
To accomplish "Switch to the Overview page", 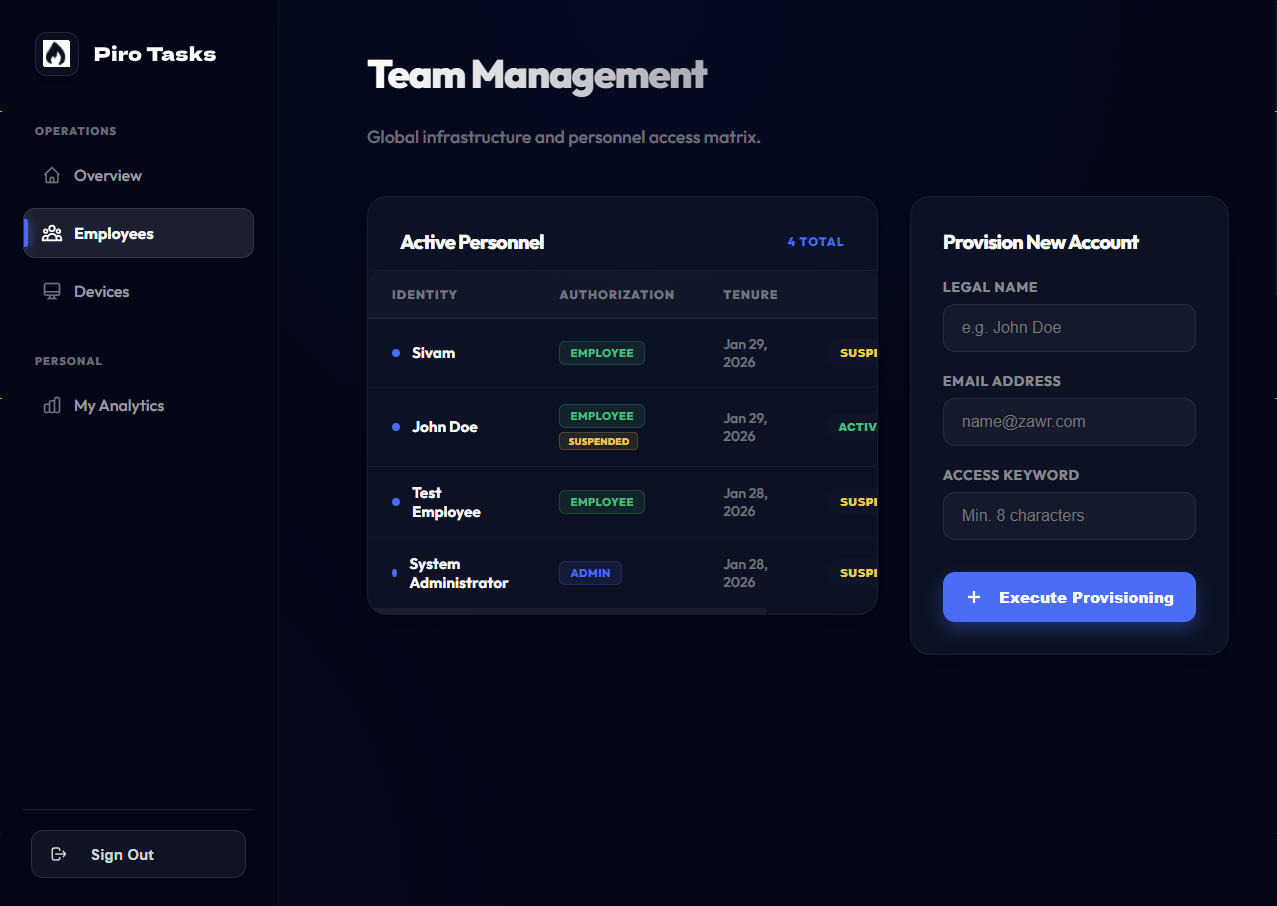I will [x=106, y=175].
